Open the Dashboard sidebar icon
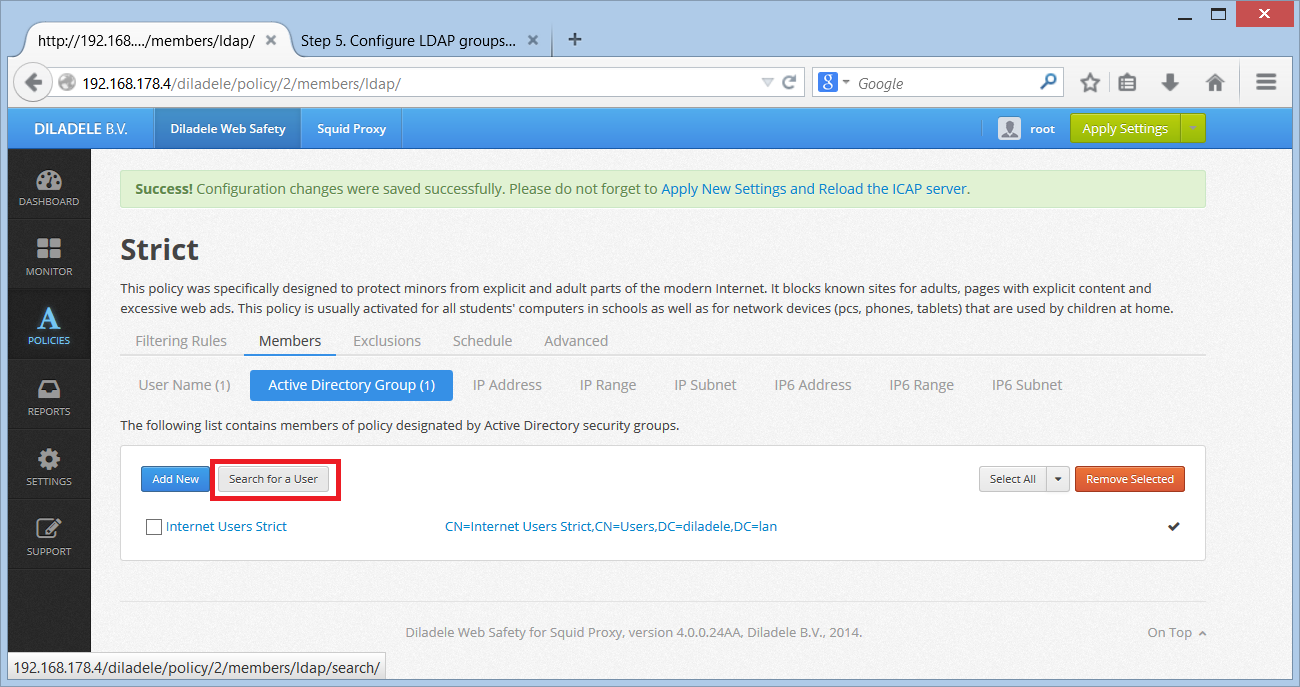1300x687 pixels. [x=49, y=187]
